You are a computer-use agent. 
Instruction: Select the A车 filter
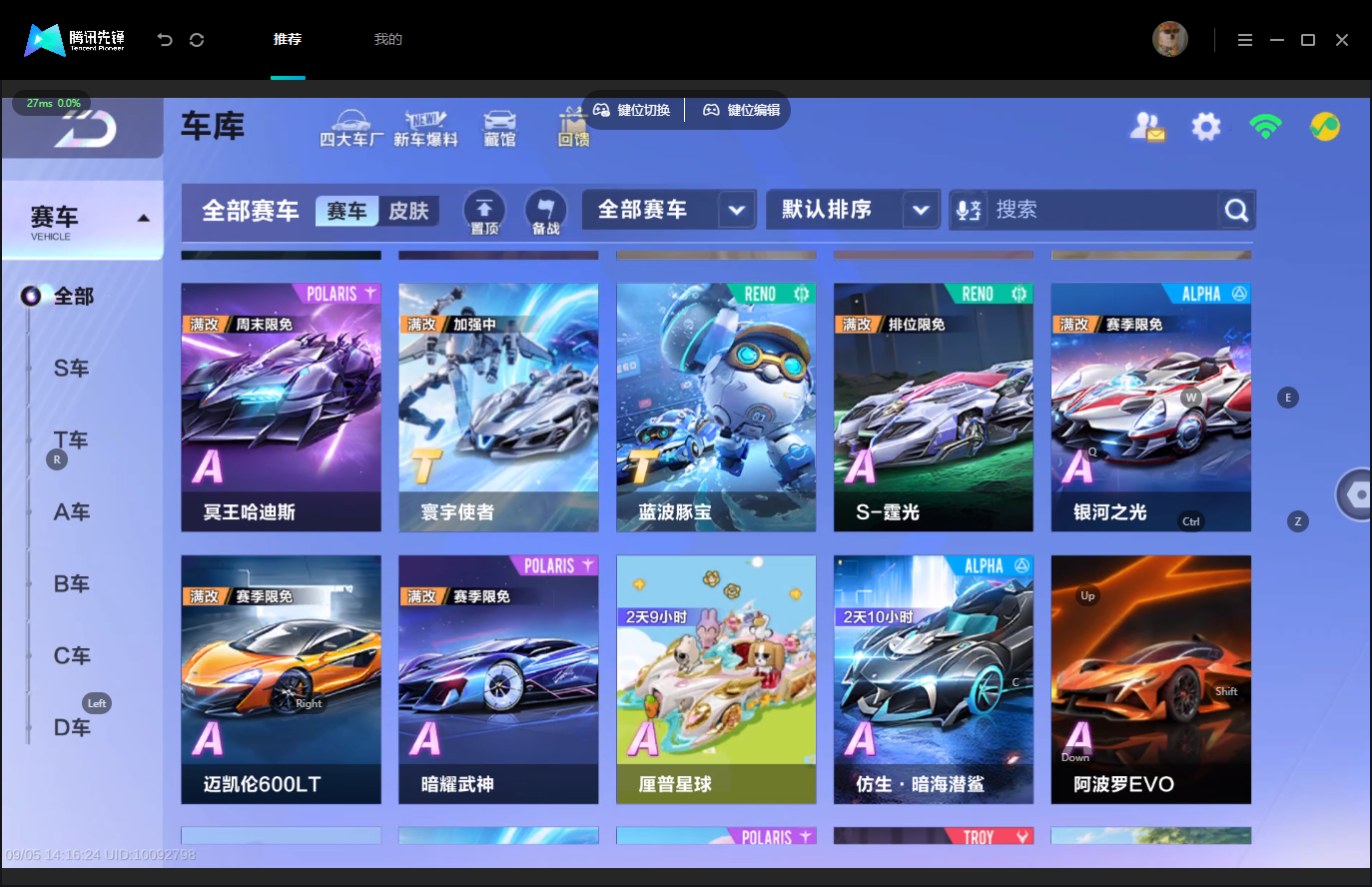click(71, 512)
